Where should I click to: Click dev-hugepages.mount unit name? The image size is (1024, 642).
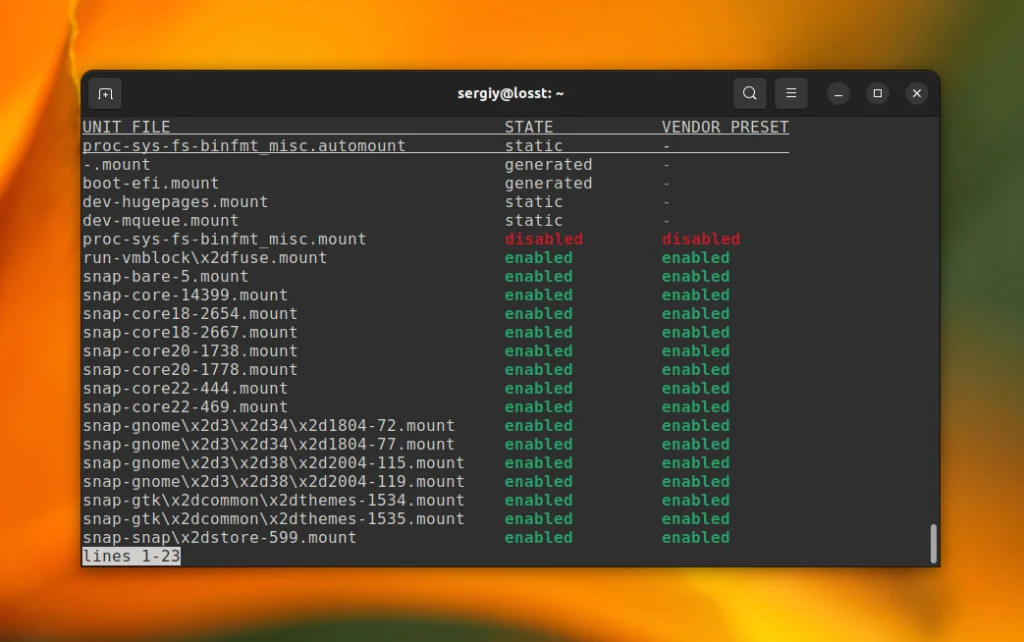[176, 202]
